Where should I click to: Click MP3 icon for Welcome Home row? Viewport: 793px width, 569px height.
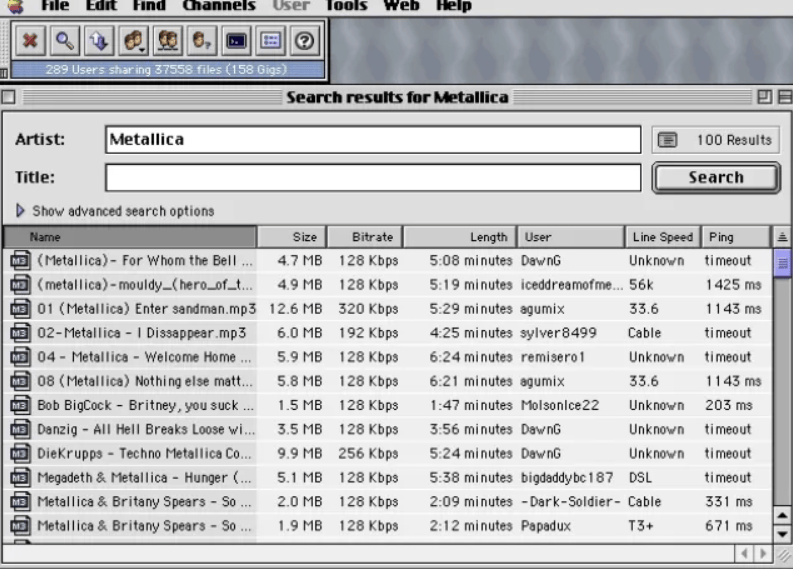(20, 357)
